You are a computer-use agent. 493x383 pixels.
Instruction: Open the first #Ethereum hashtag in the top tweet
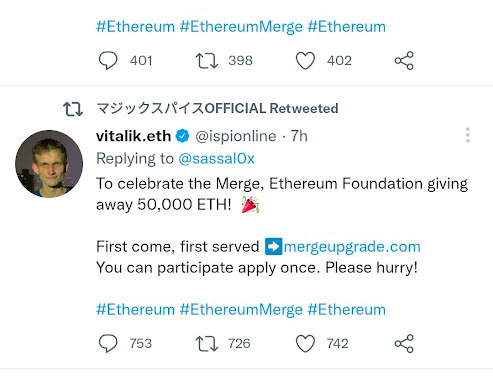(x=135, y=27)
